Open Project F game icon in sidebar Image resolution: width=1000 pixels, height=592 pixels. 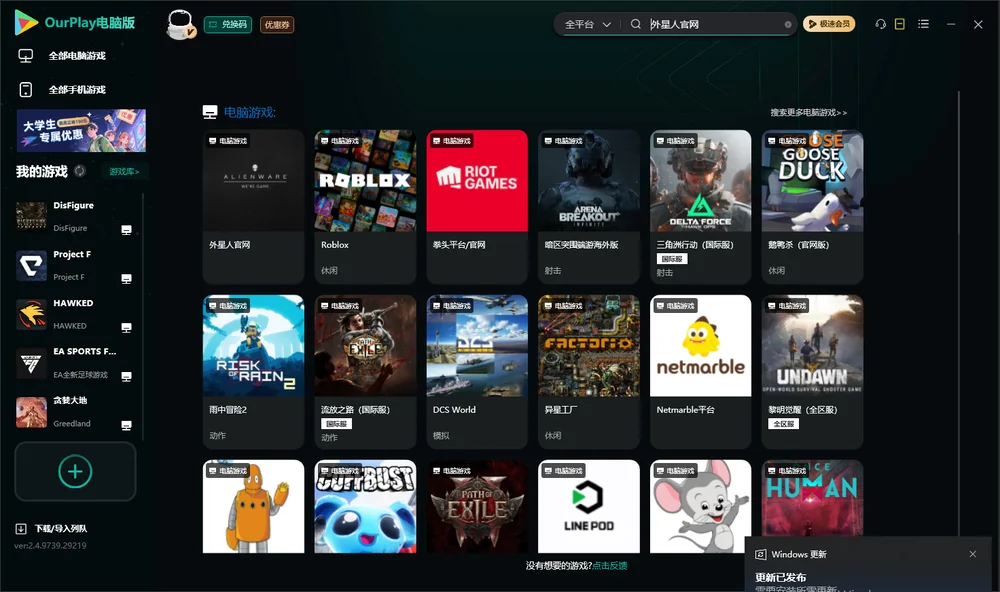tap(31, 265)
